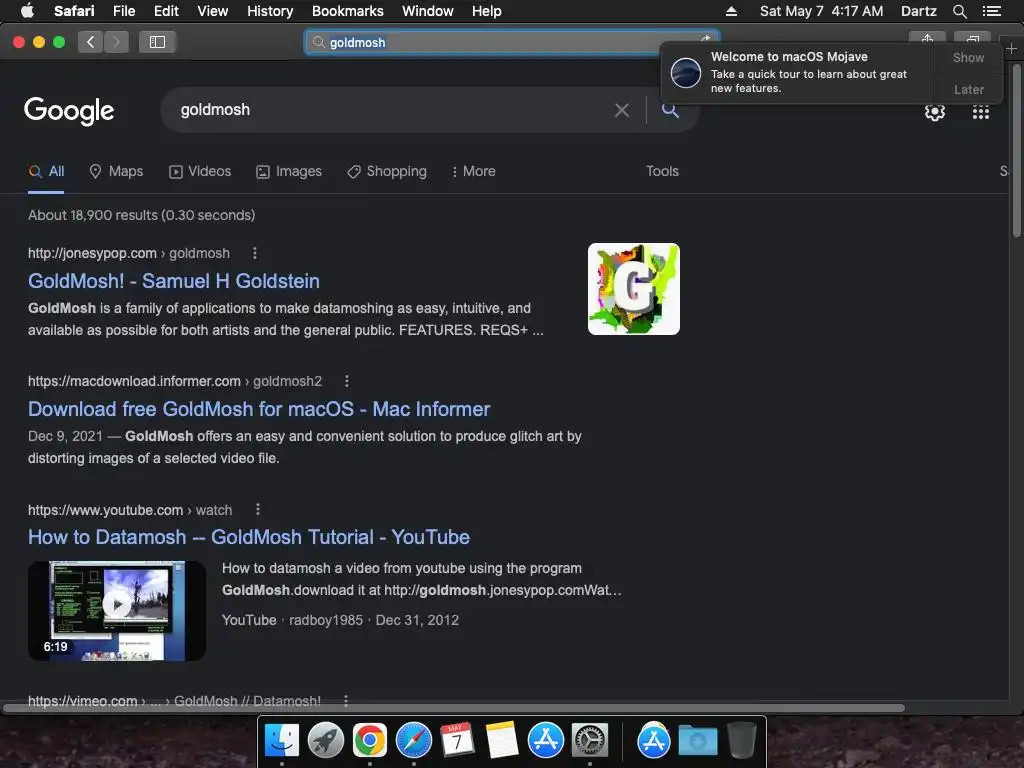Open the View menu
Viewport: 1024px width, 768px height.
click(x=213, y=11)
